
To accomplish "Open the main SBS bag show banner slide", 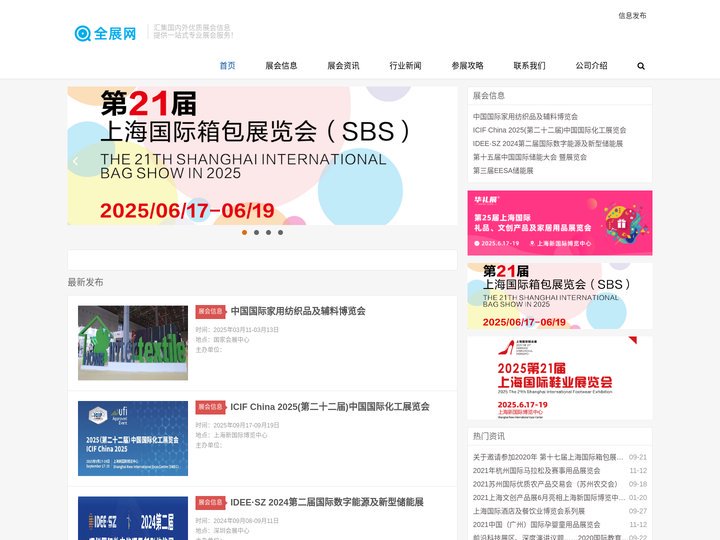I will click(x=262, y=156).
